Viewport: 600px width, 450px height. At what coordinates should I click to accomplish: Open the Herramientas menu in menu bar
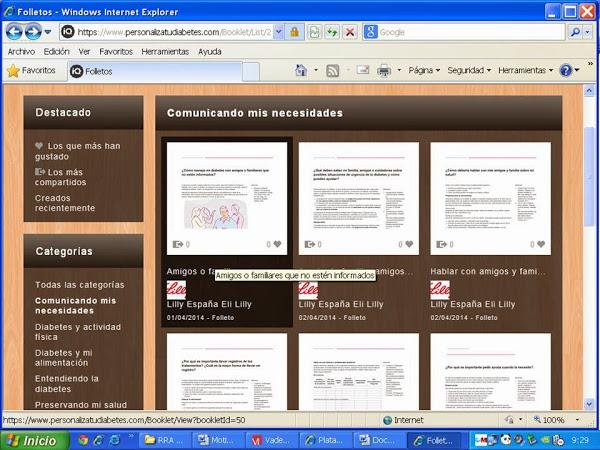pyautogui.click(x=164, y=51)
